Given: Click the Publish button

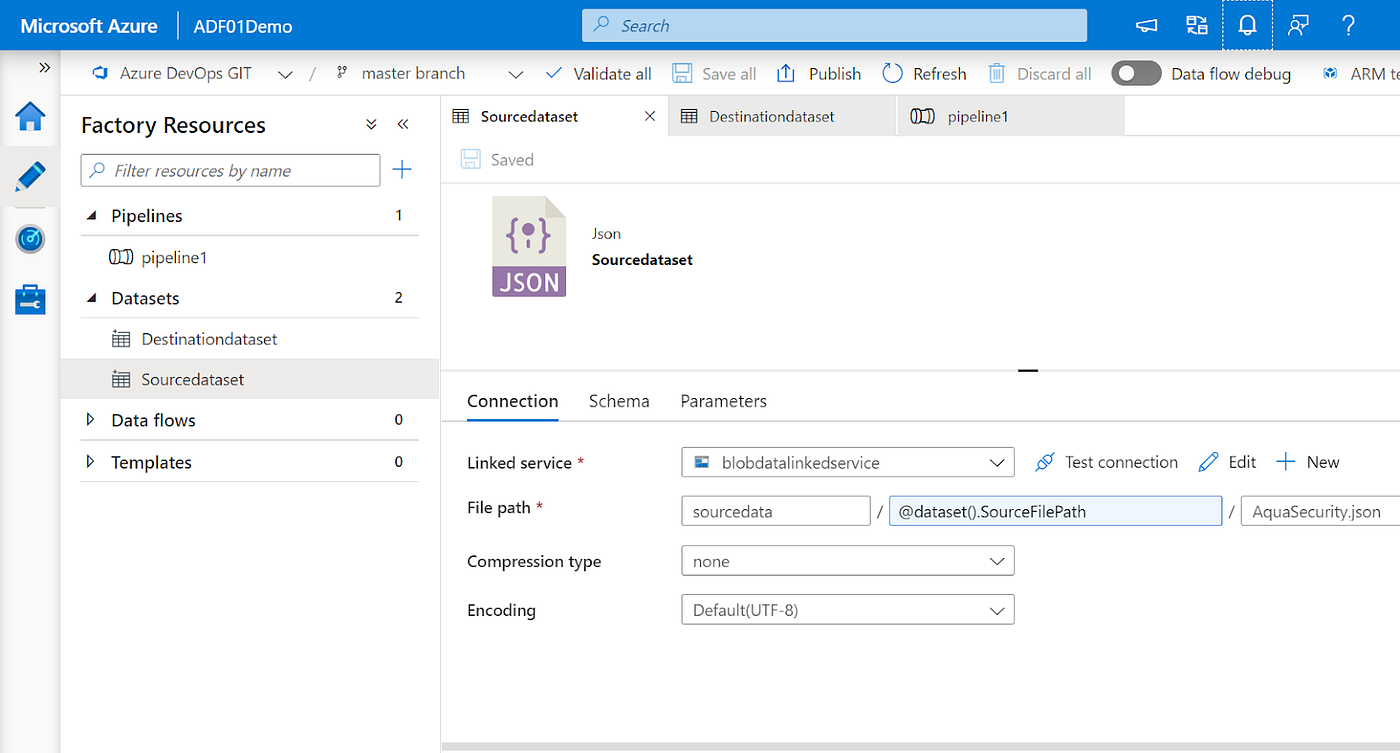Looking at the screenshot, I should click(x=819, y=73).
